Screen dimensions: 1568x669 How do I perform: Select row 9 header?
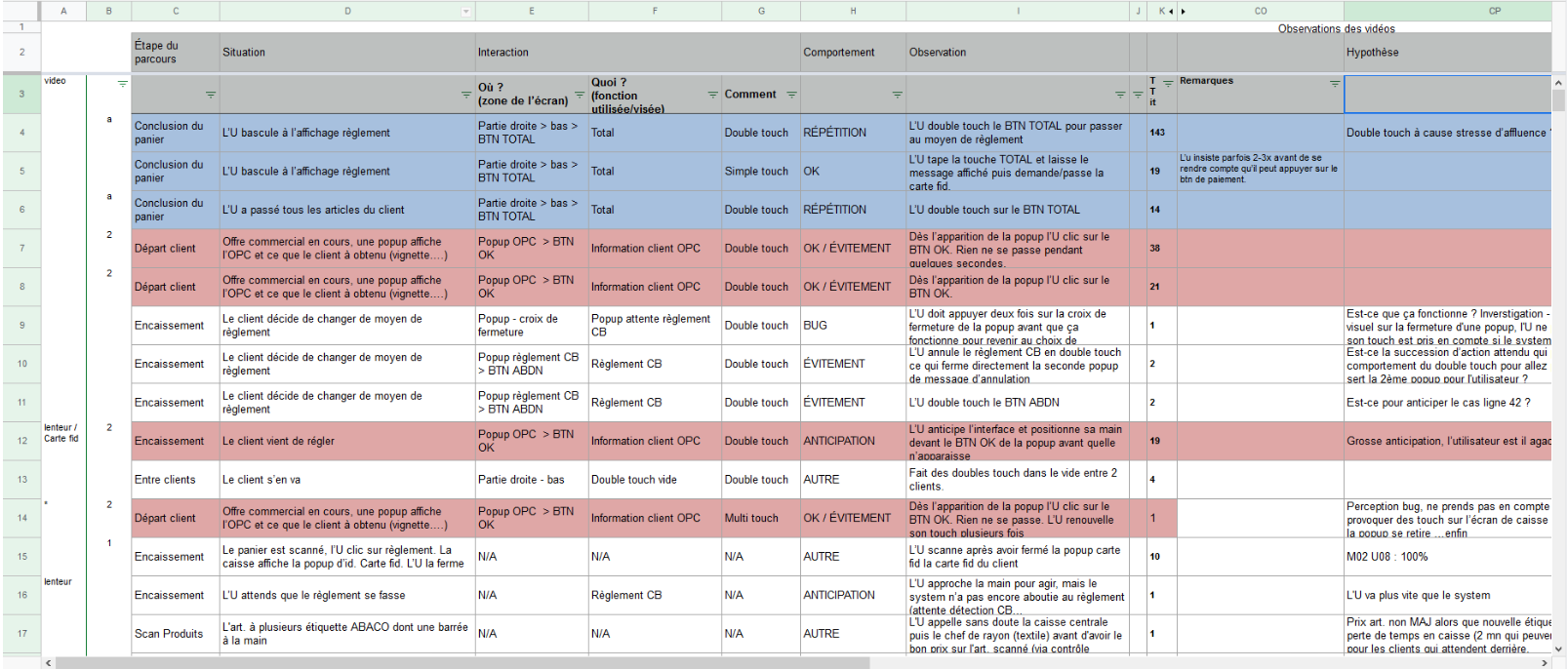point(21,325)
